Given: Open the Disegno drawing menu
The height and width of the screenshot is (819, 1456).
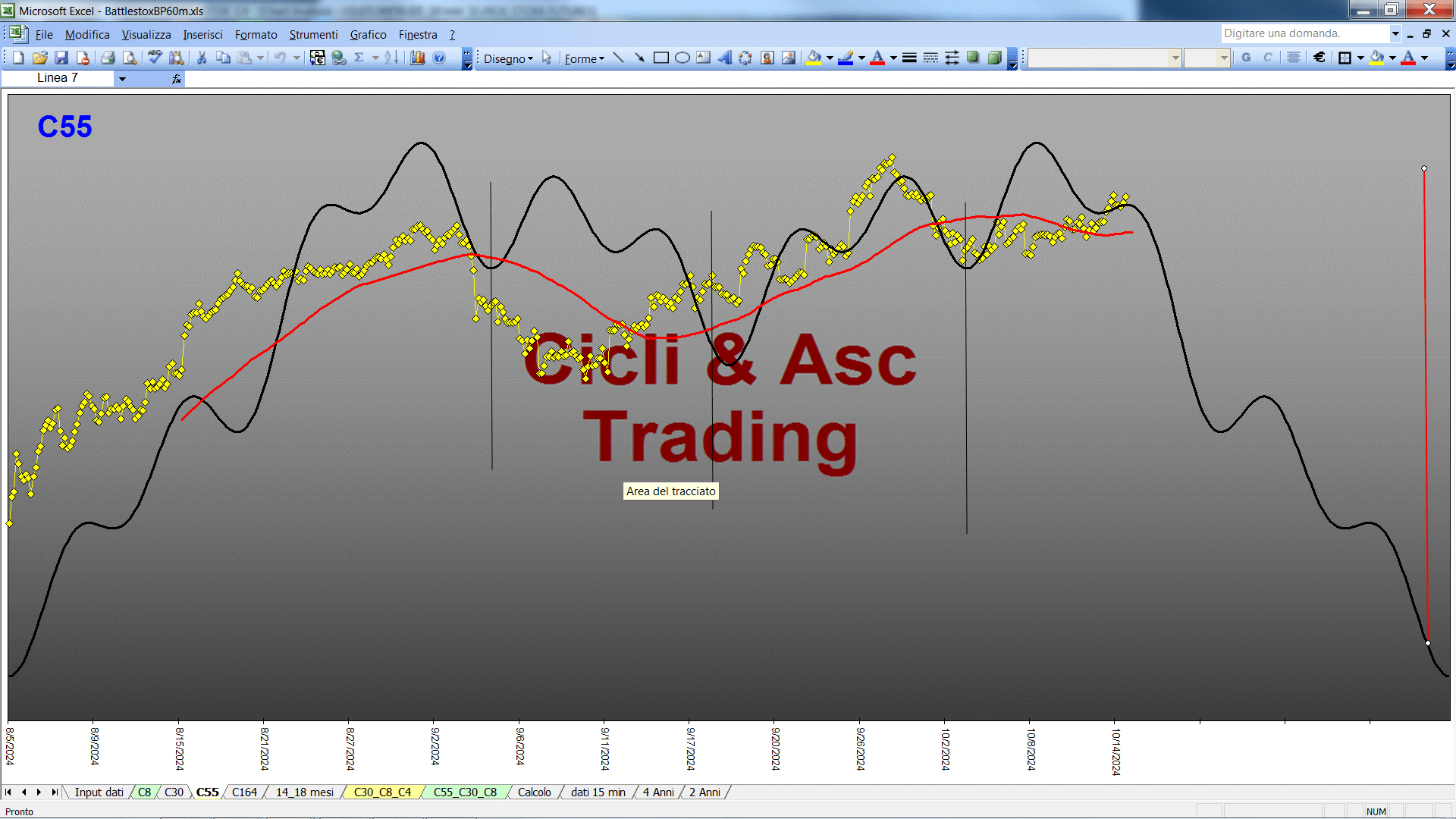Looking at the screenshot, I should coord(508,58).
